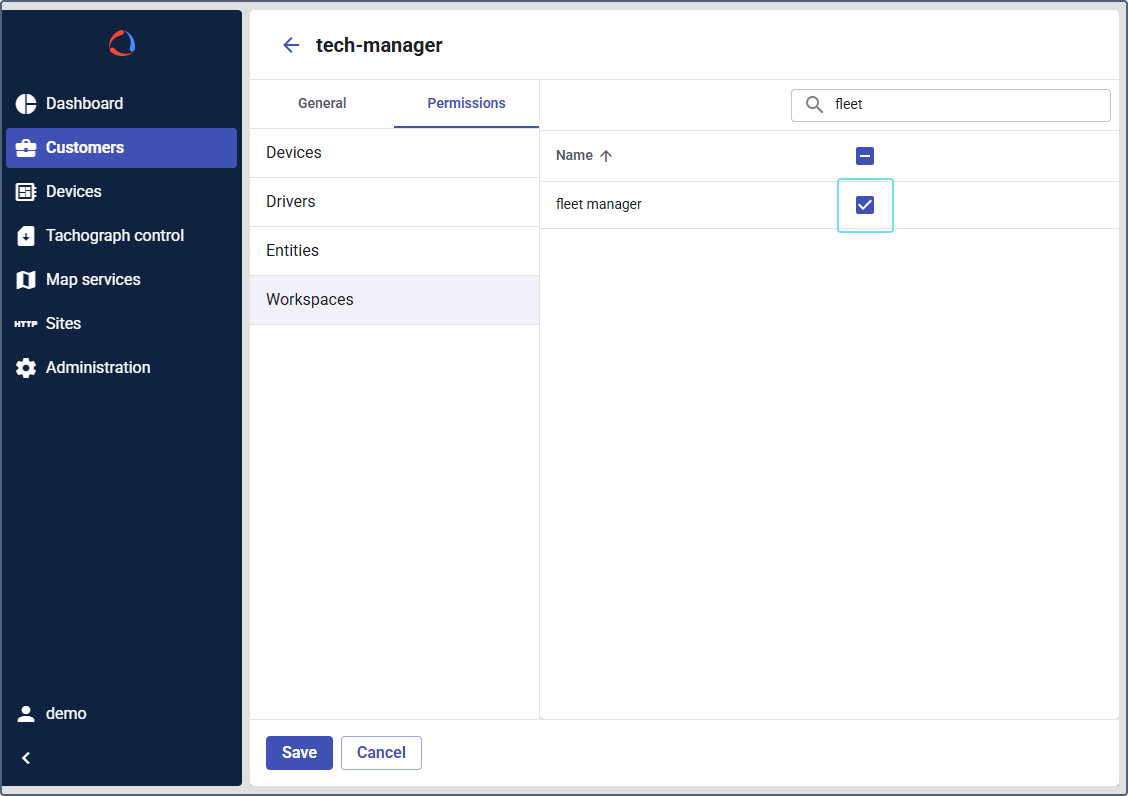Open Tachograph control via its card icon
This screenshot has width=1128, height=796.
point(26,236)
